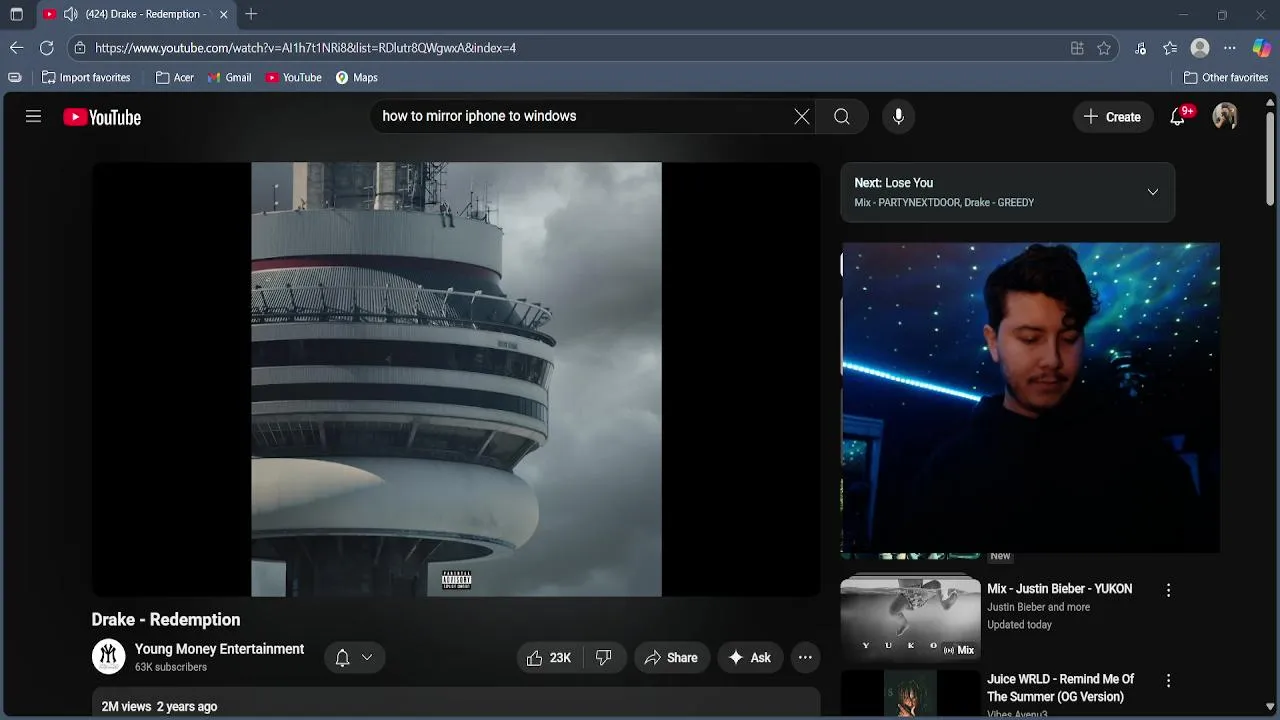Click the Ask button
This screenshot has width=1280, height=720.
pyautogui.click(x=749, y=657)
